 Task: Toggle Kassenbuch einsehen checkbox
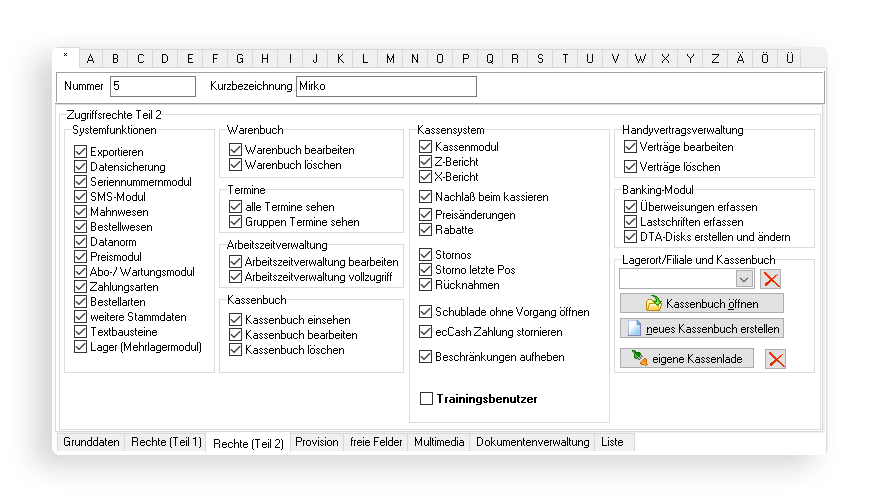pos(235,320)
